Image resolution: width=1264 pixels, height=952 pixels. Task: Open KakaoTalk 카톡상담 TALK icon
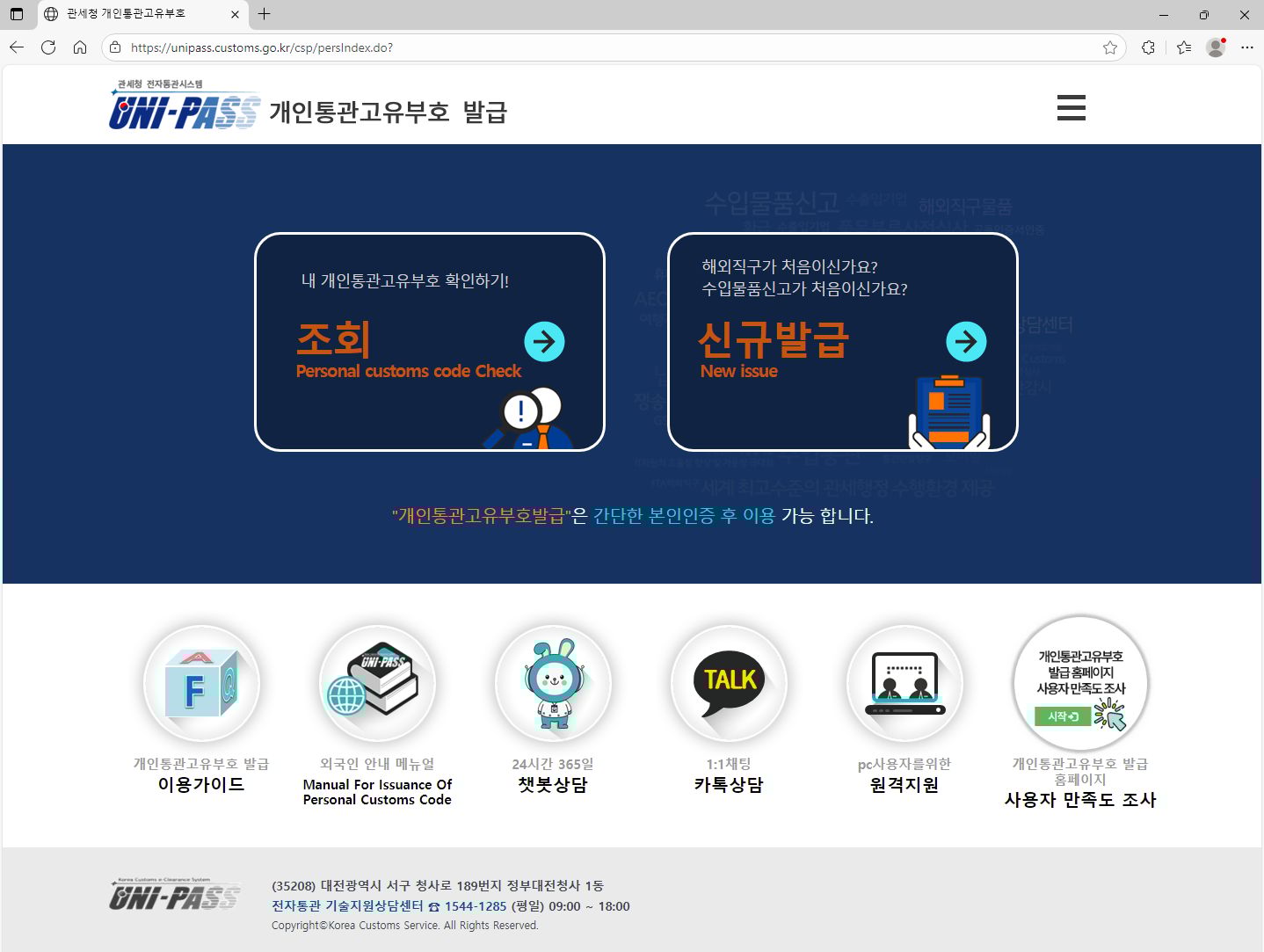point(728,684)
